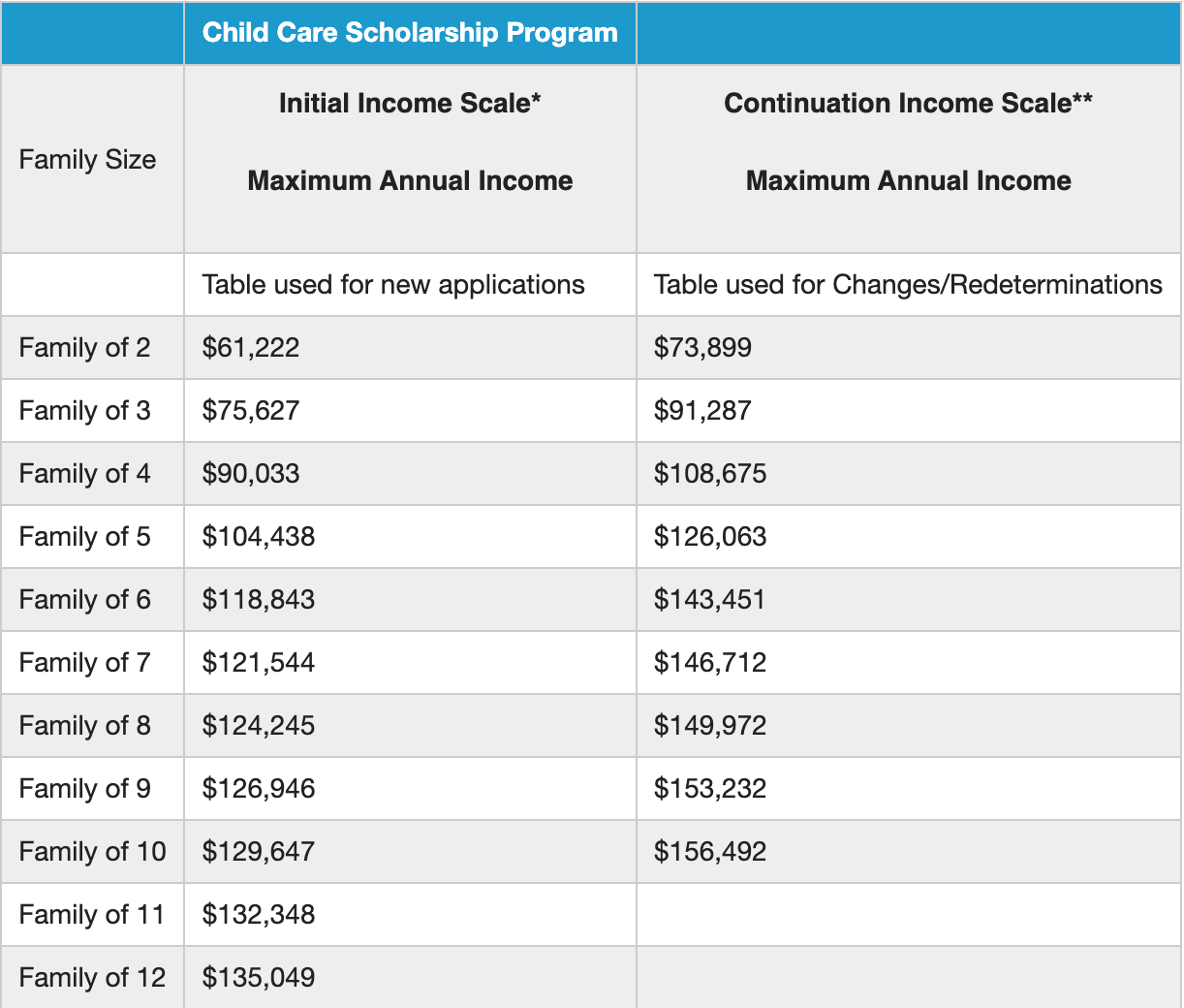Click the $126,063 continuation value
1184x1008 pixels.
pyautogui.click(x=710, y=537)
